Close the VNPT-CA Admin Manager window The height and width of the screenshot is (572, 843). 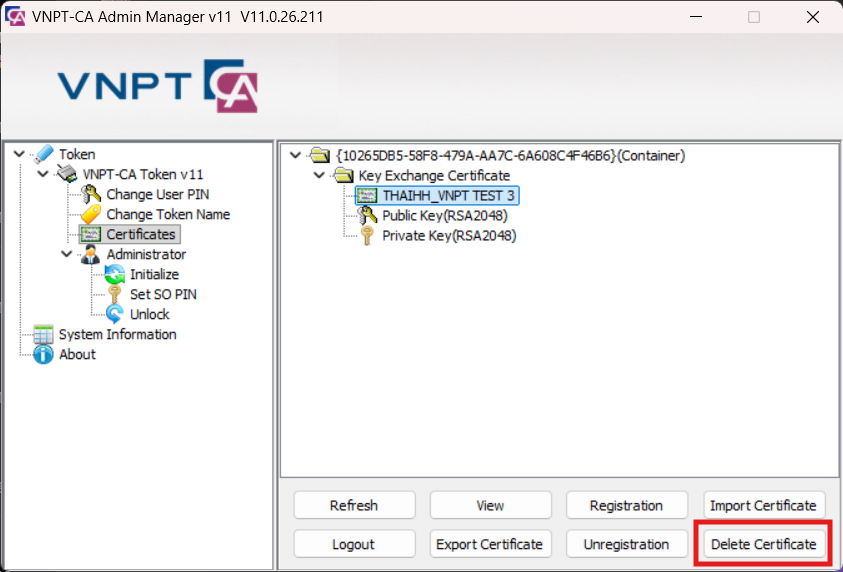click(813, 17)
